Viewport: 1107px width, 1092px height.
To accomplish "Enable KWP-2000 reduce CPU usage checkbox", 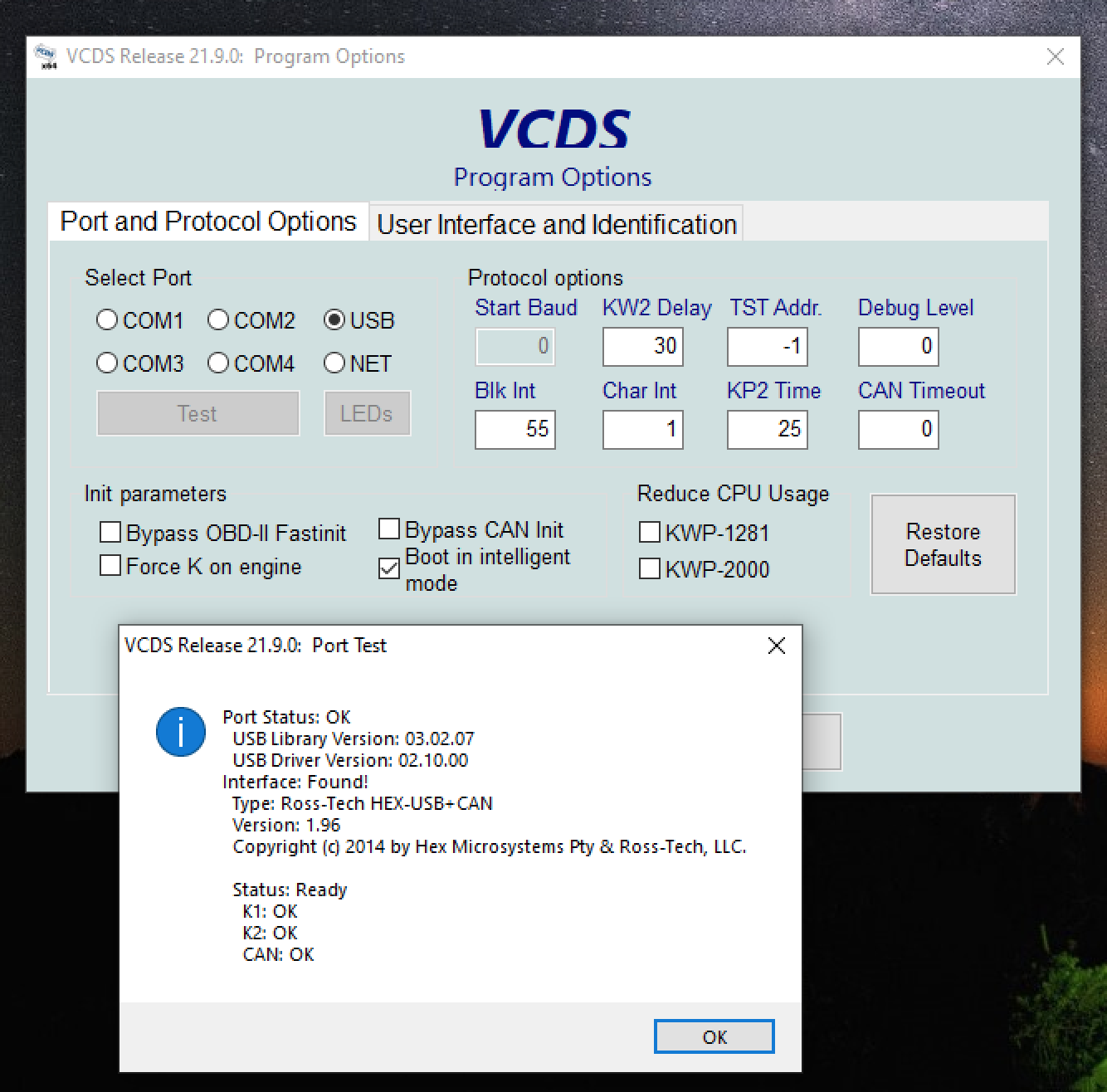I will [x=650, y=568].
